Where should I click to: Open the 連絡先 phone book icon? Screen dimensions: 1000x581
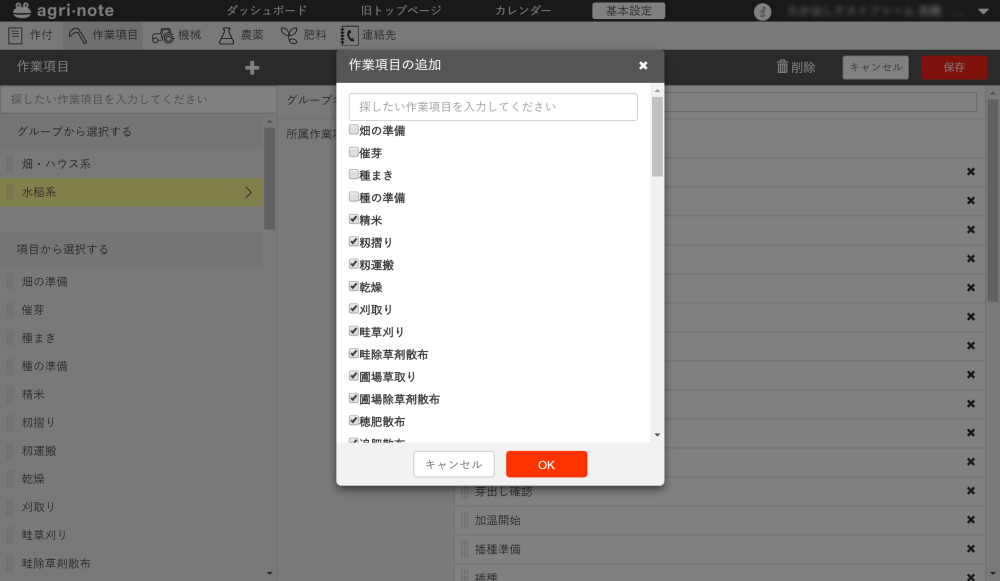[x=349, y=36]
